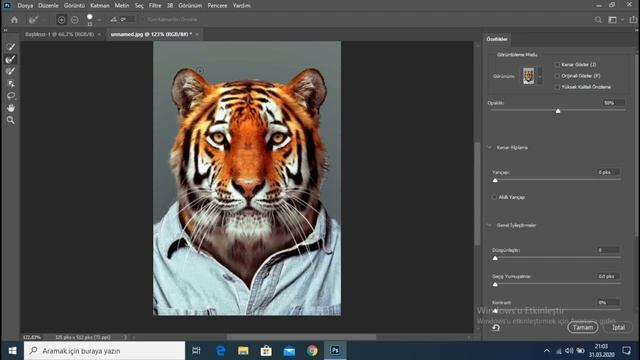Click the Yarıçap slider handle

[495, 180]
